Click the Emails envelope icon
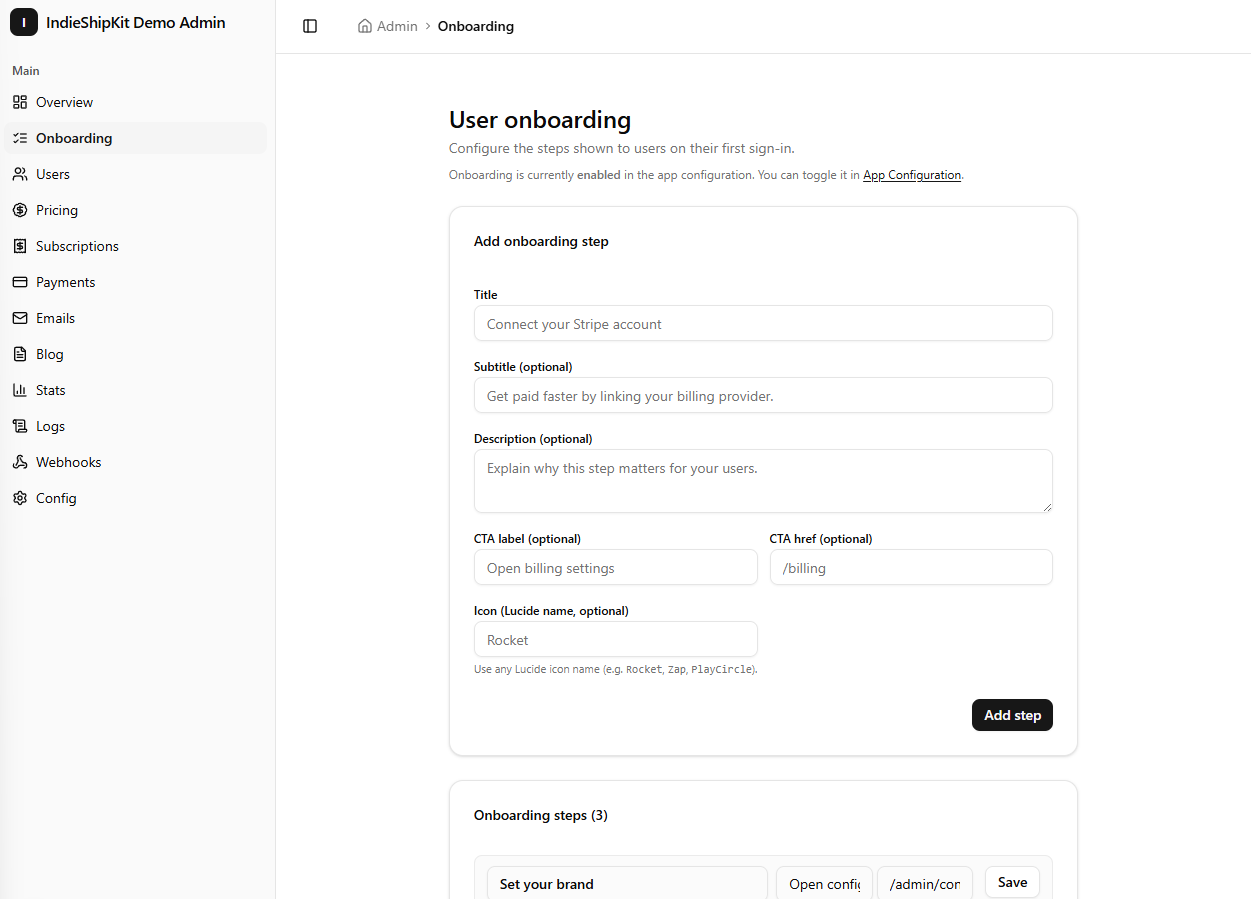1251x899 pixels. [20, 318]
